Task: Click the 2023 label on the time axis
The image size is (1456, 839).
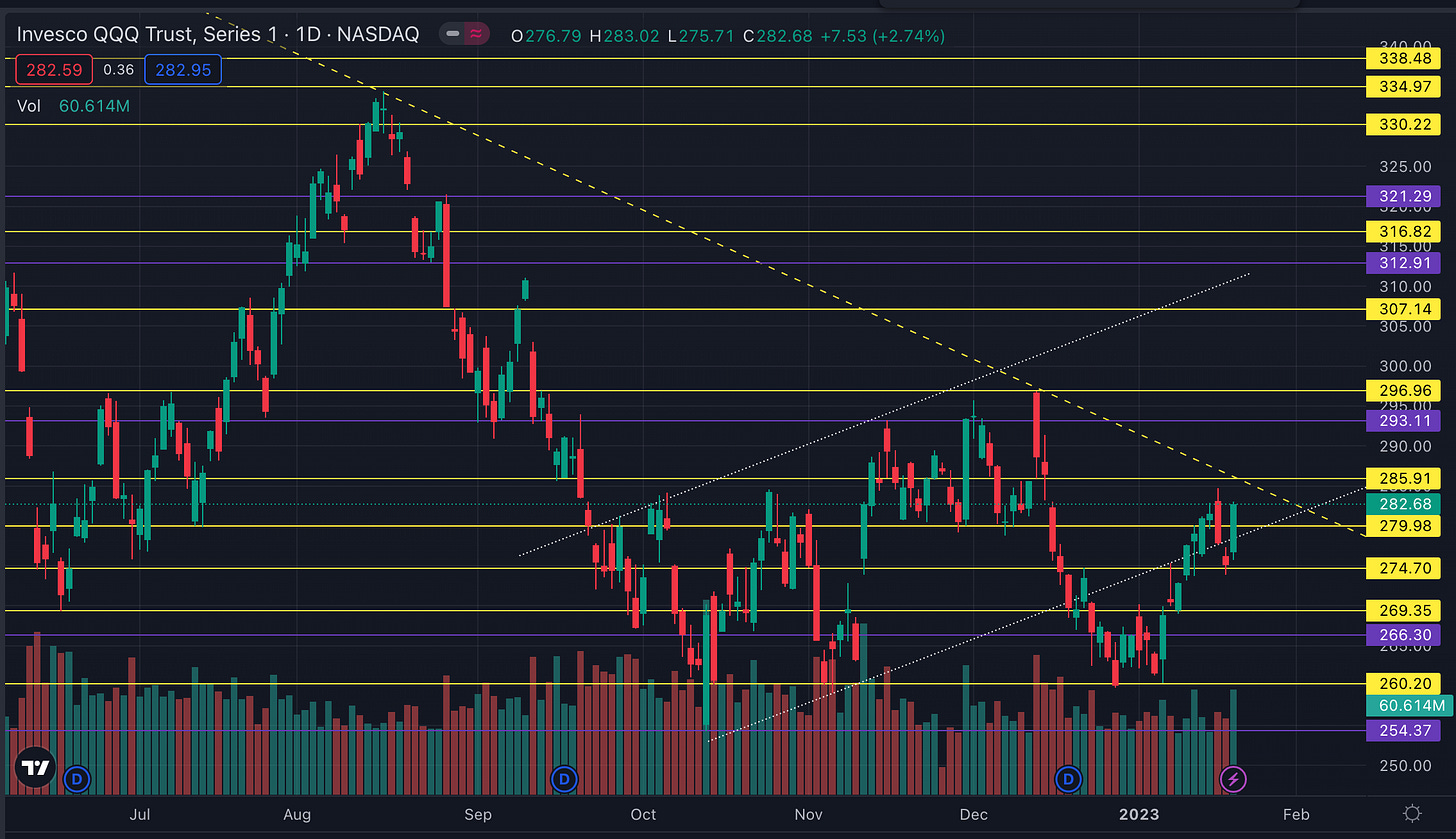Action: (1140, 814)
